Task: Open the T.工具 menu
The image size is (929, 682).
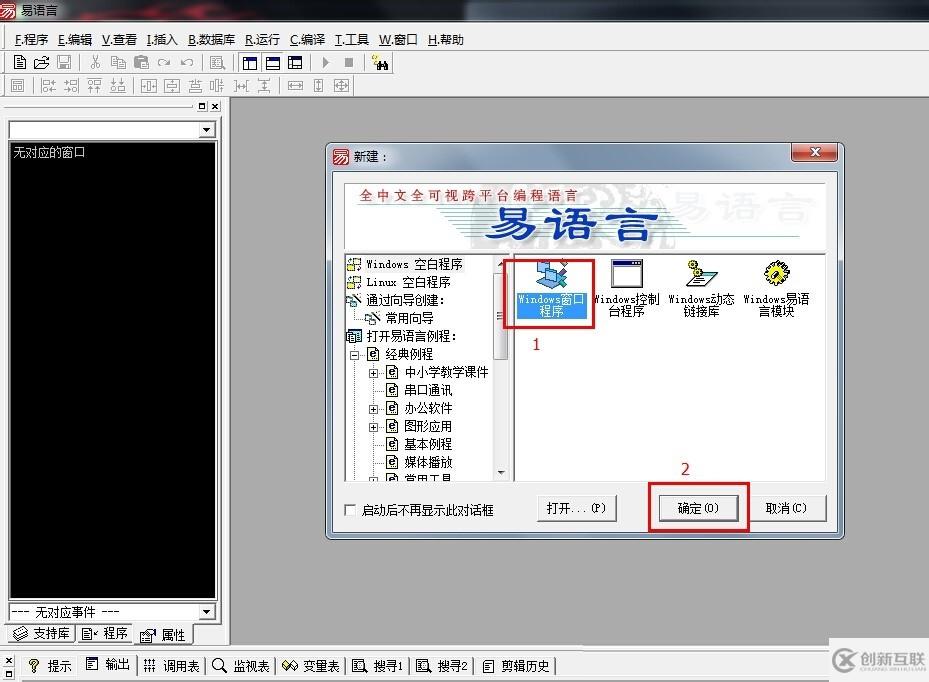Action: tap(350, 39)
